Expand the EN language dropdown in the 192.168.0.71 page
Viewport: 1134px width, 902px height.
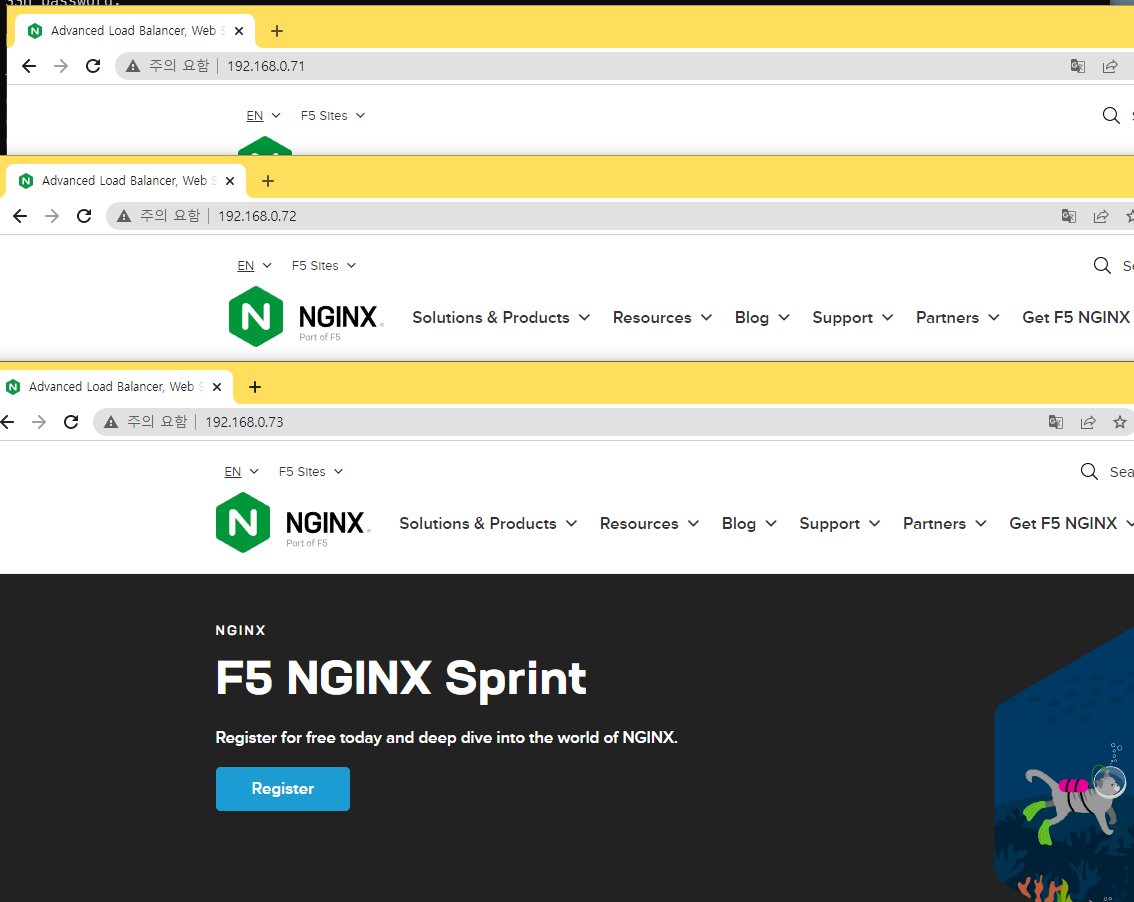click(263, 116)
